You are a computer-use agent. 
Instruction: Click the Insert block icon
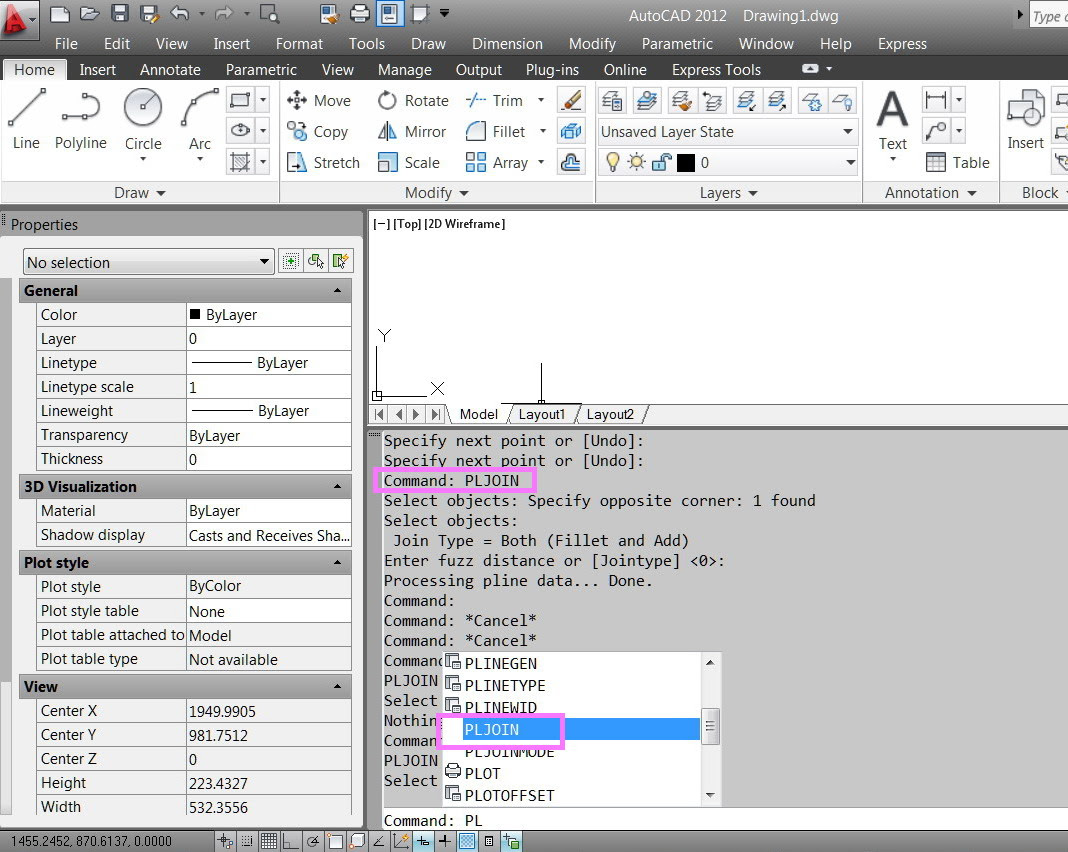click(1025, 118)
